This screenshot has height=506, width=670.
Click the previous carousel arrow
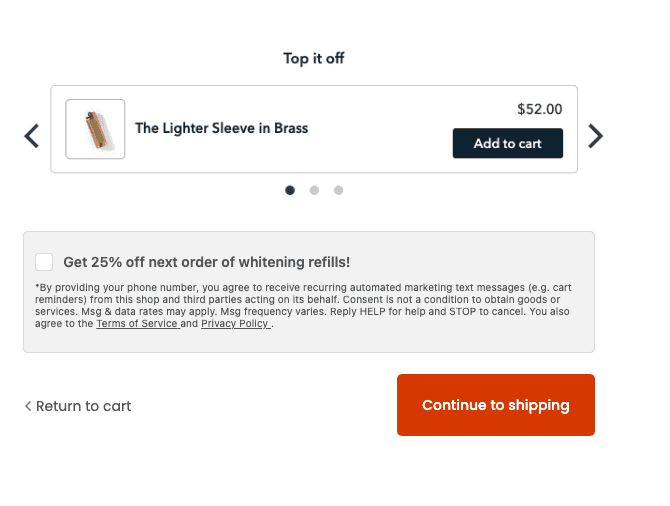pos(32,136)
